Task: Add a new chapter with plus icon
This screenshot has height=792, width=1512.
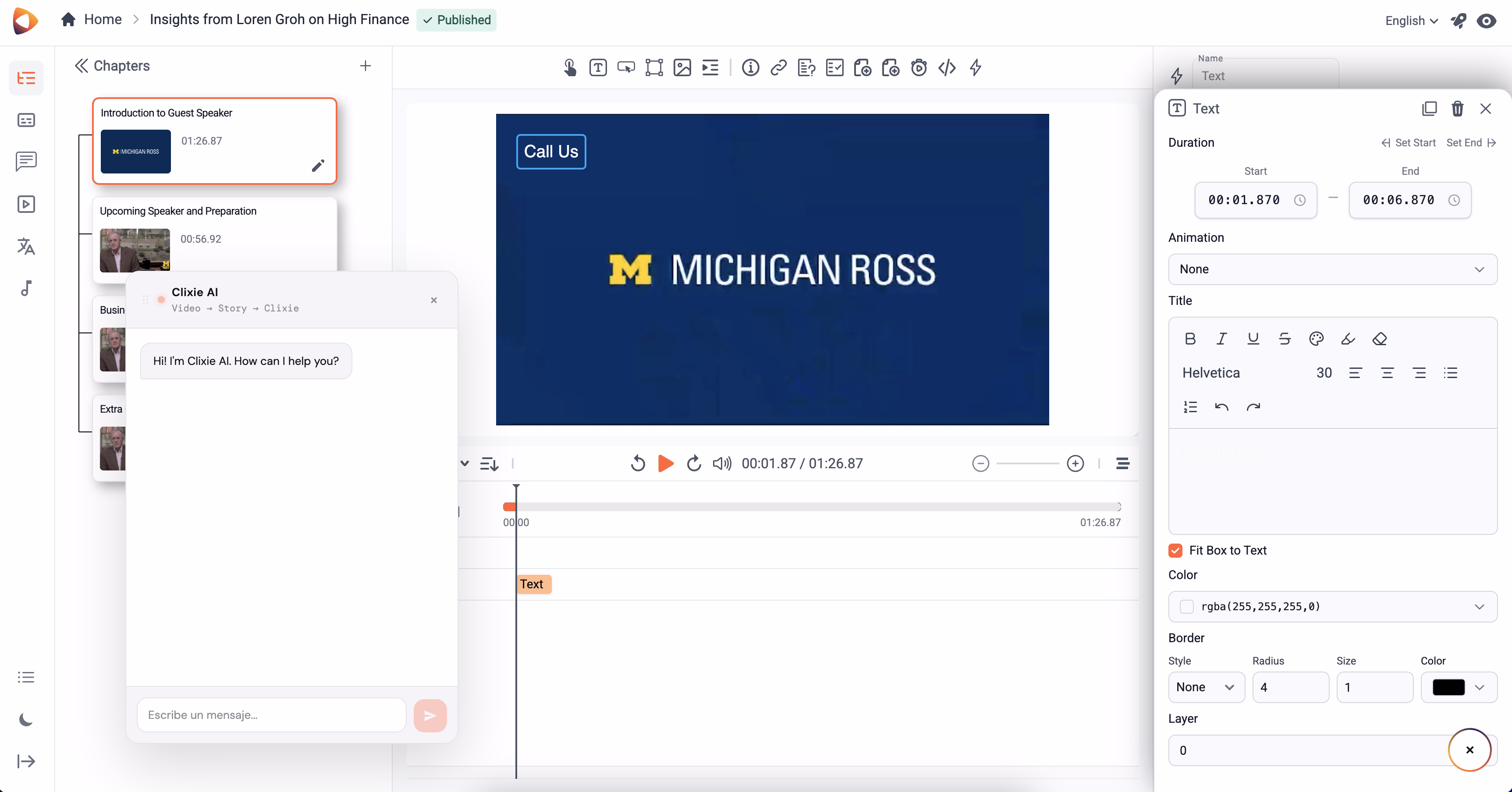Action: pyautogui.click(x=365, y=66)
